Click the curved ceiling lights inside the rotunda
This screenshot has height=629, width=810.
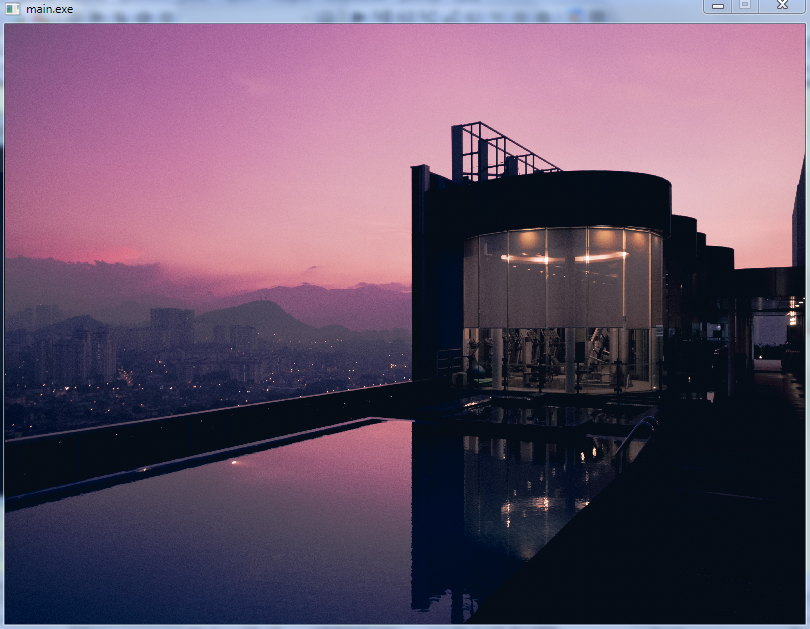coord(562,258)
